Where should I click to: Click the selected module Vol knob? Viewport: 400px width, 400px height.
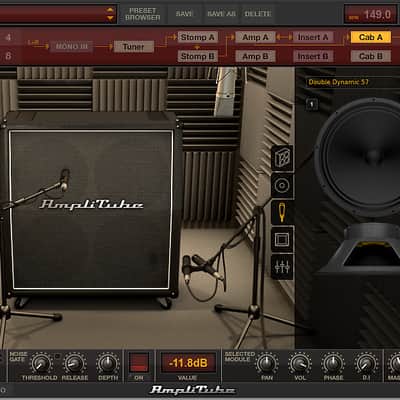[300, 364]
